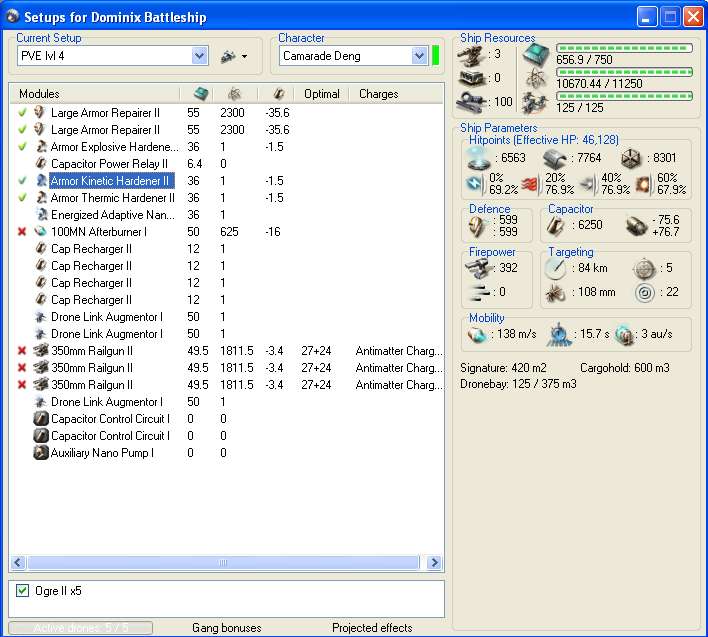Image resolution: width=708 pixels, height=637 pixels.
Task: Click the calibration icon showing 100
Action: tap(471, 102)
